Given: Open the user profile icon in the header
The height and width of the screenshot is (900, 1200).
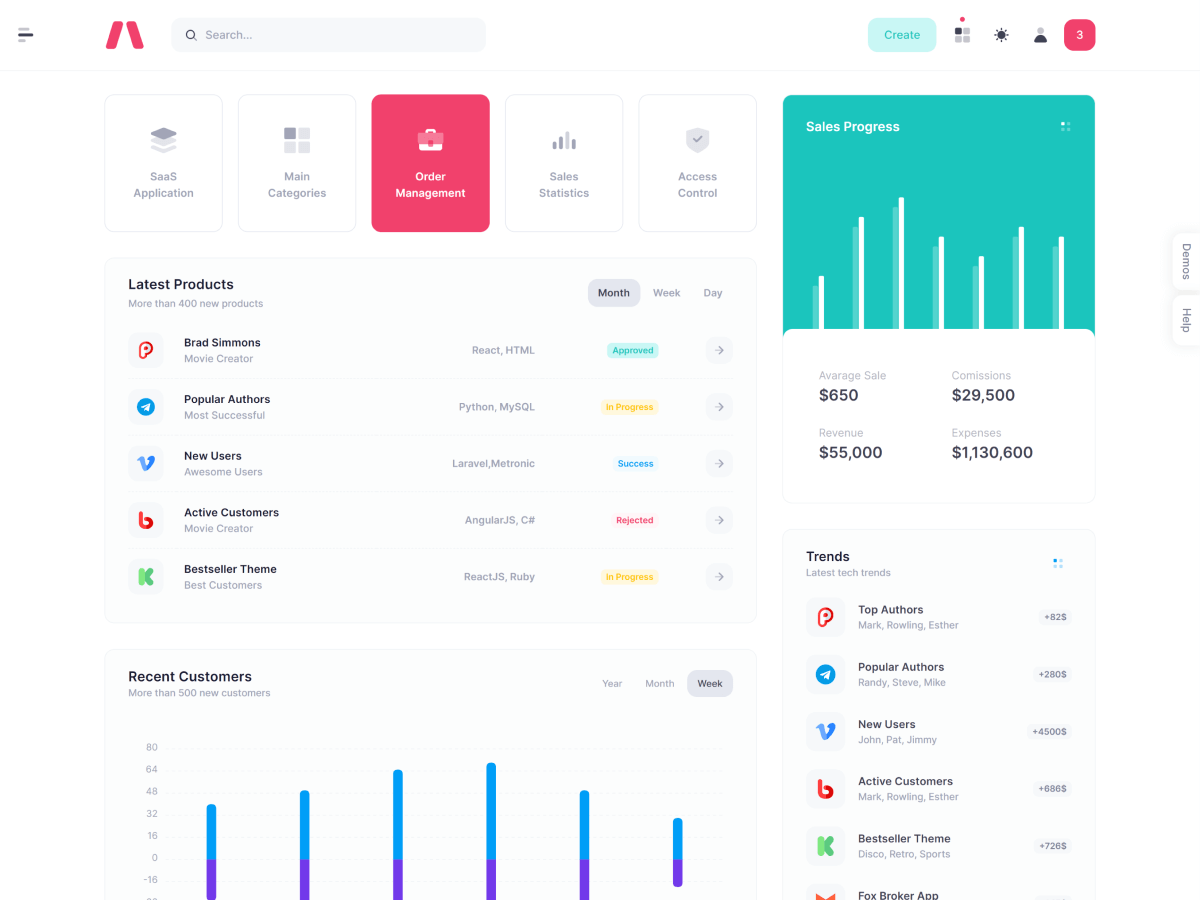Looking at the screenshot, I should pos(1040,34).
